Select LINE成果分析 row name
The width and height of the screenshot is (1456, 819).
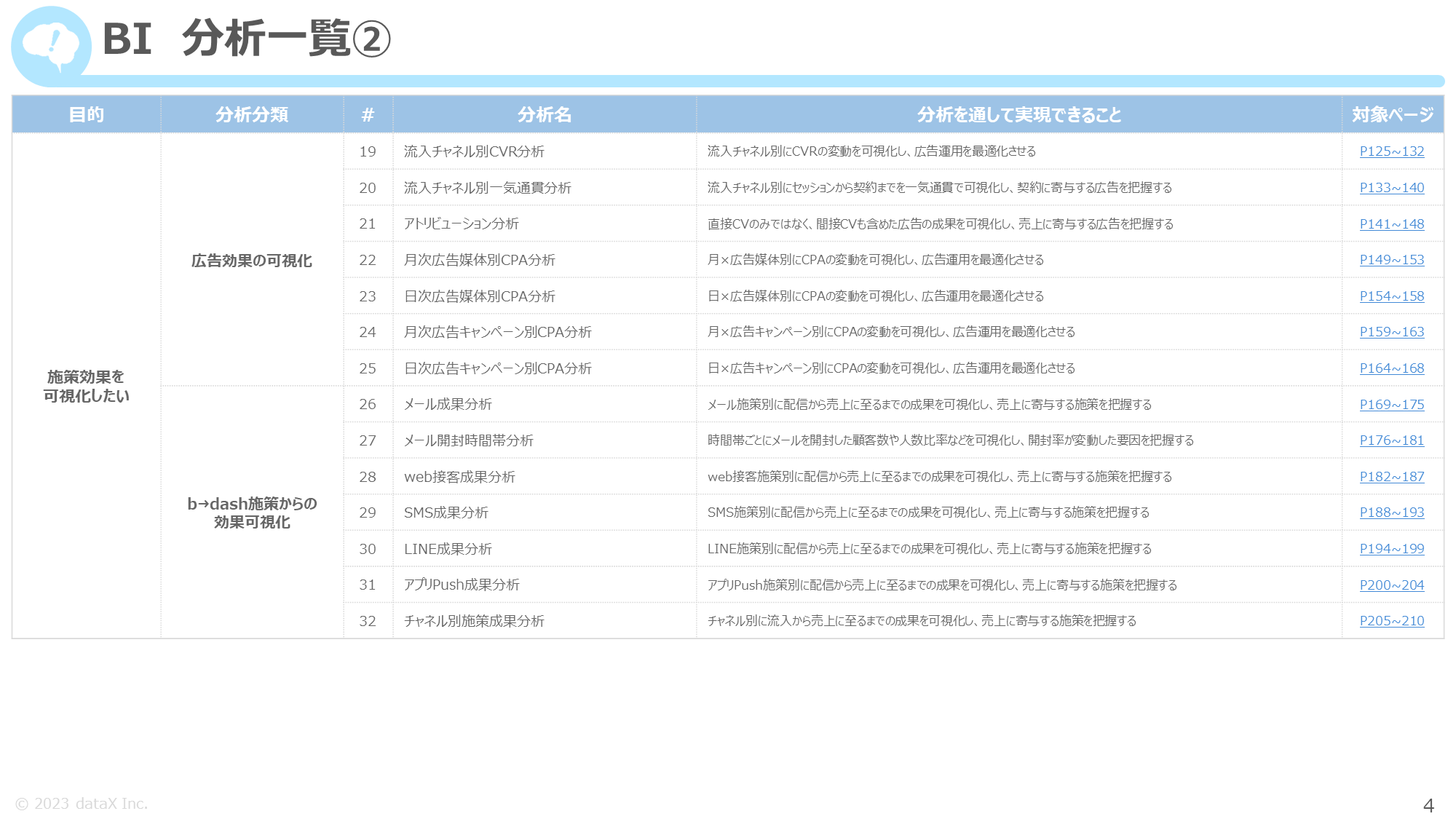448,549
